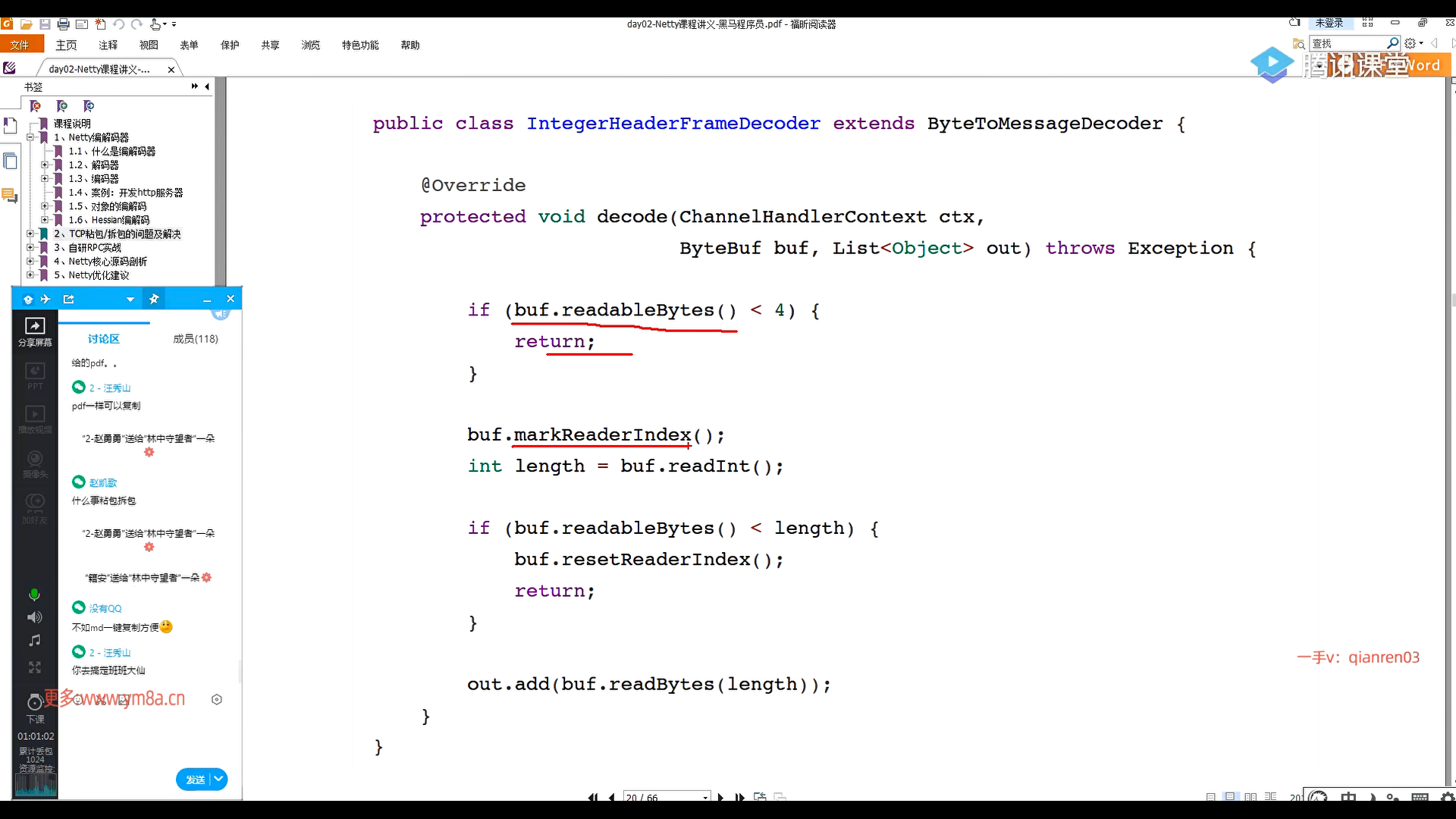The image size is (1456, 819).
Task: Click the music note icon
Action: tap(34, 641)
